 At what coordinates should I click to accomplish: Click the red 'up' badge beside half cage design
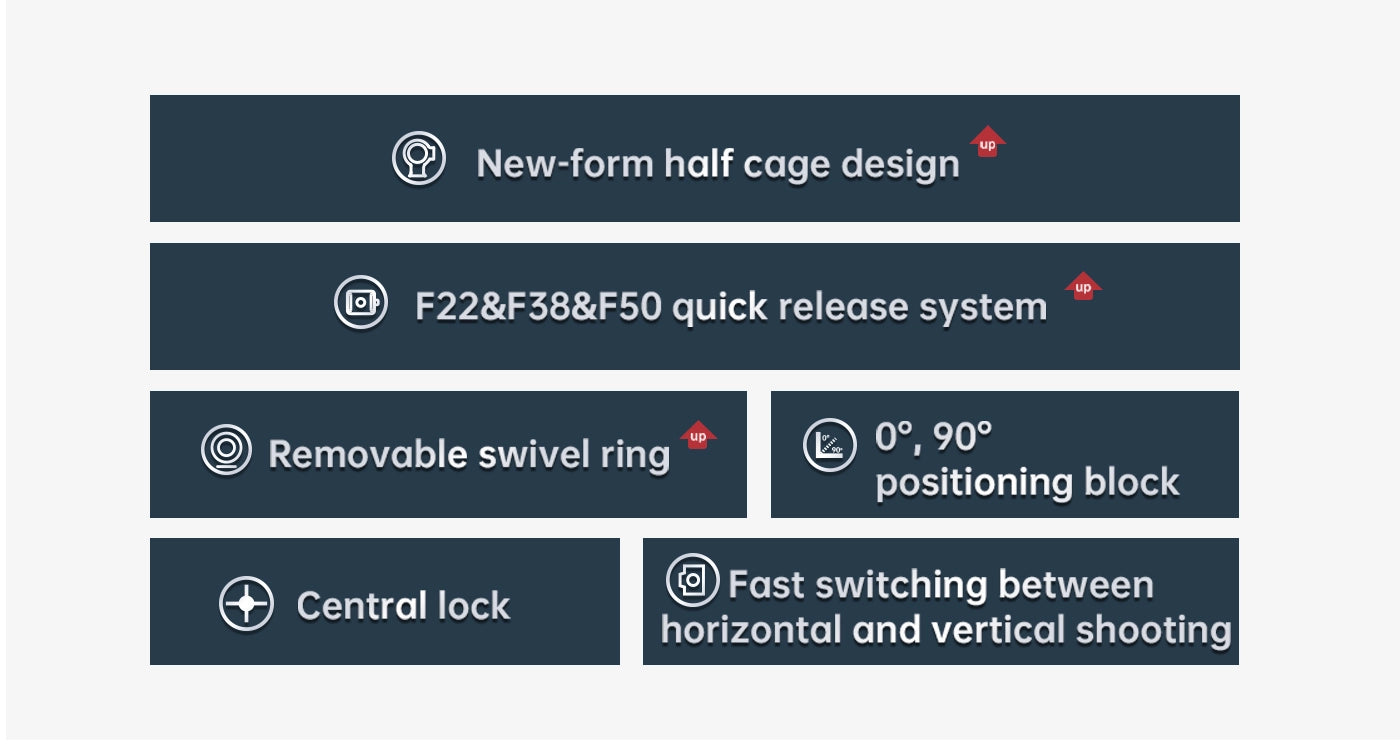coord(988,142)
